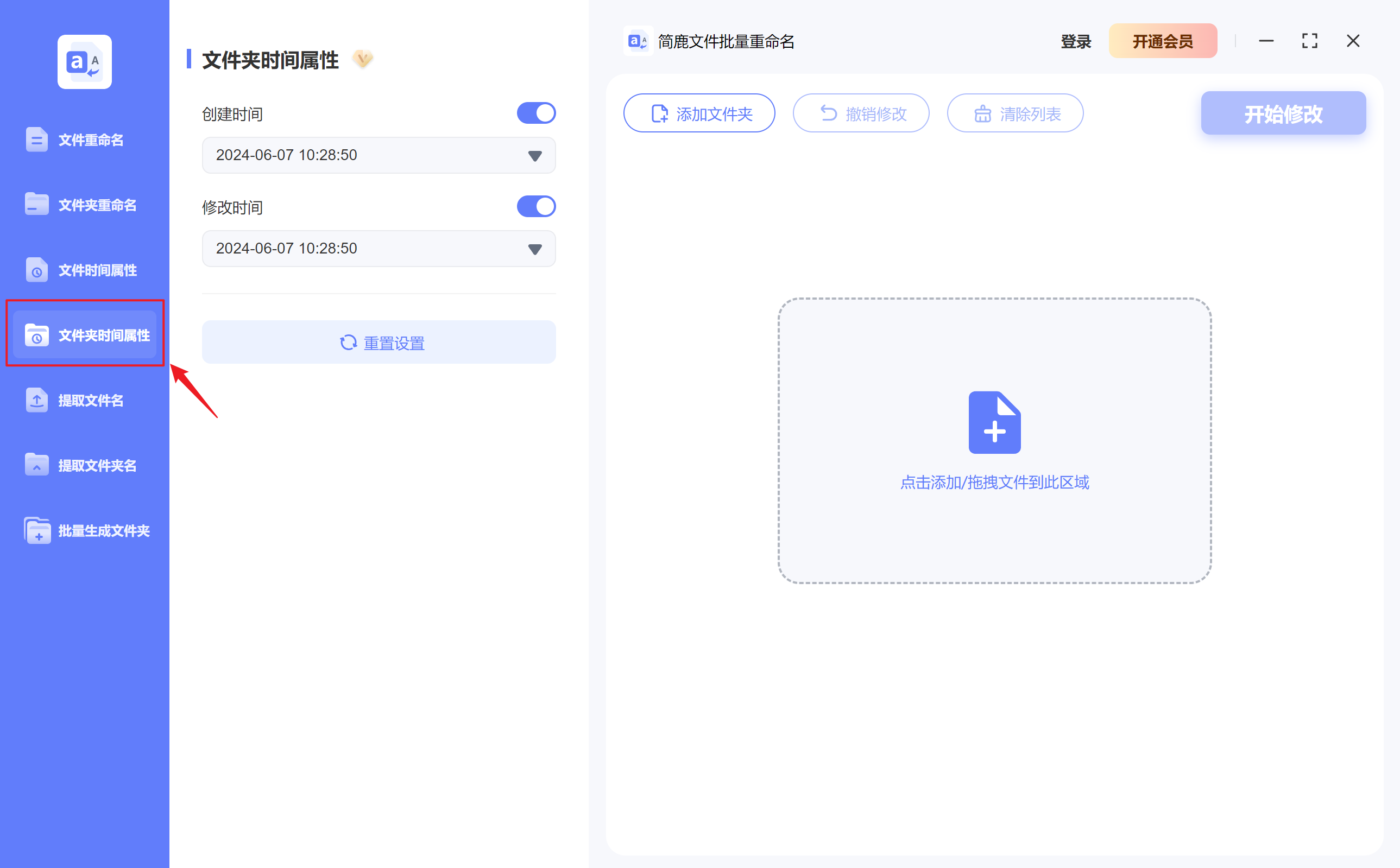Click the app logo in top bar
The height and width of the screenshot is (868, 1400).
click(638, 41)
